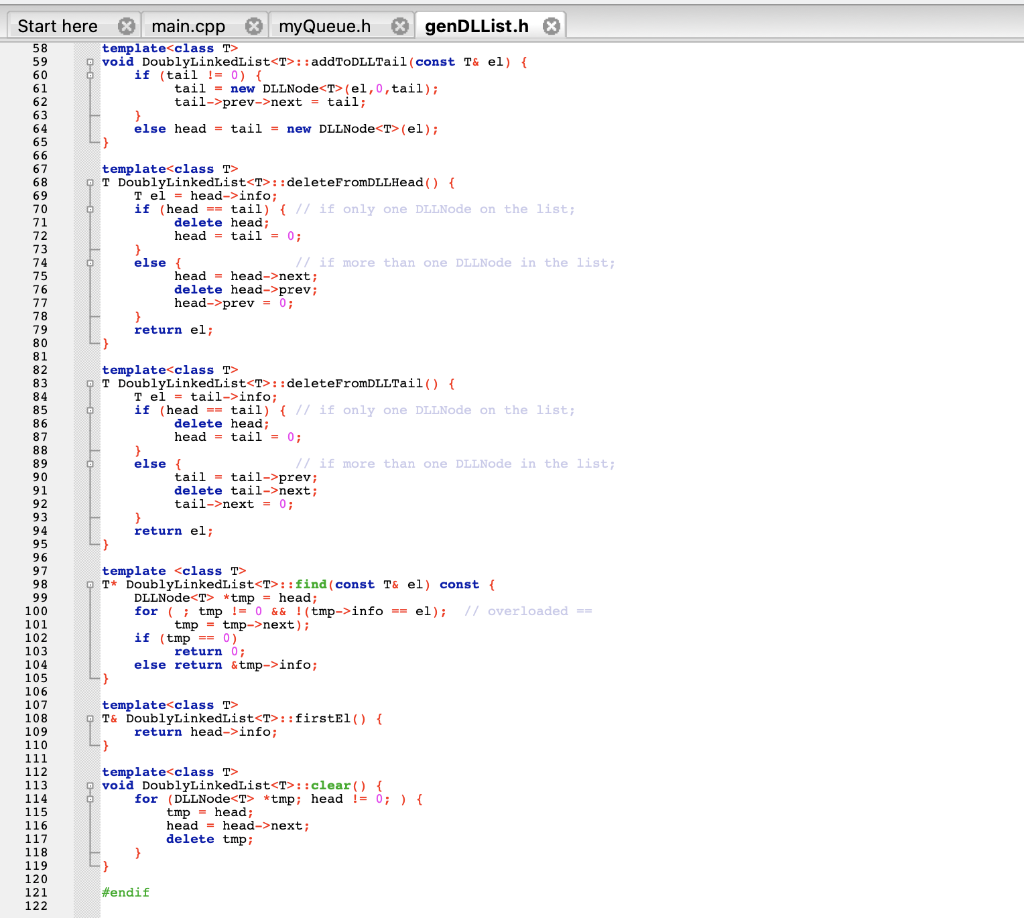Image resolution: width=1024 pixels, height=918 pixels.
Task: Toggle the fold square on the if (tail != 0) block
Action: point(90,75)
